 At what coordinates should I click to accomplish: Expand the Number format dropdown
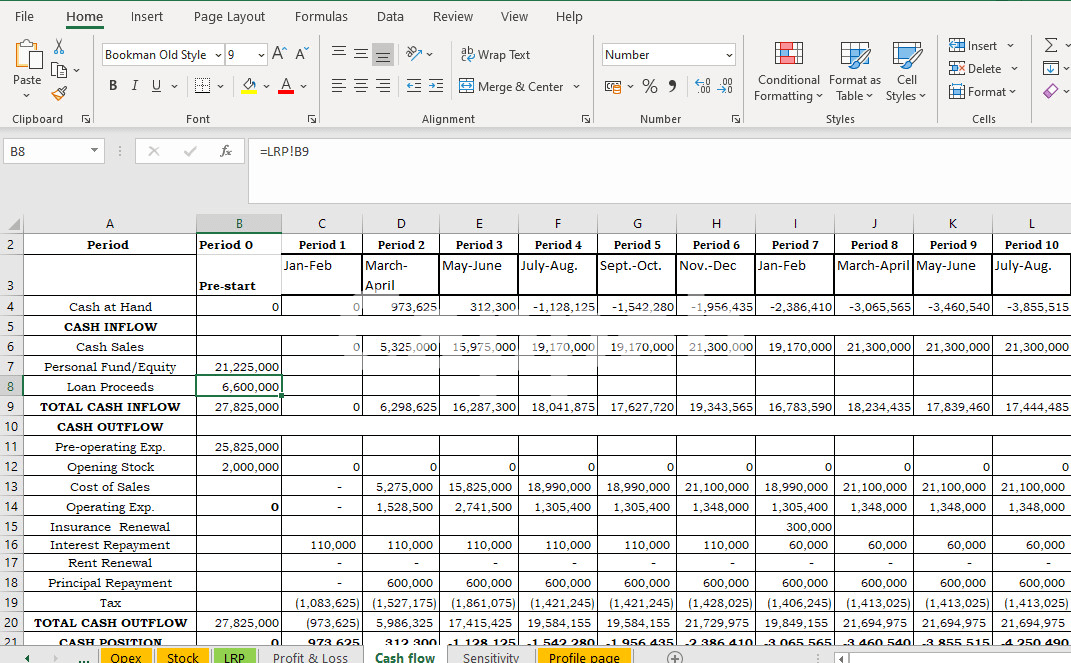click(728, 55)
